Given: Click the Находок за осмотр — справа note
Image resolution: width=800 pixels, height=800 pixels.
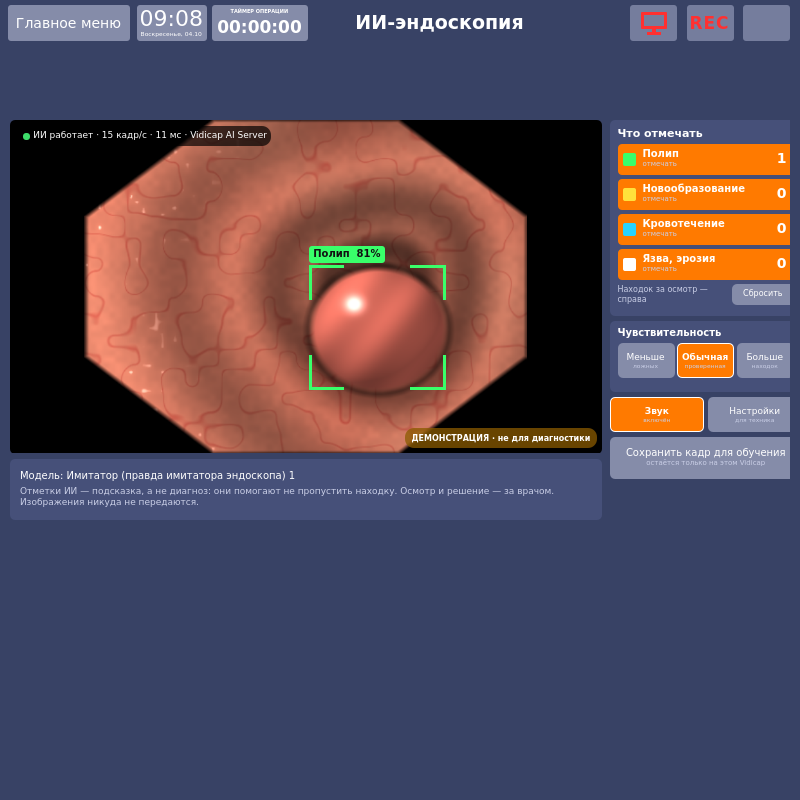Looking at the screenshot, I should click(x=662, y=294).
